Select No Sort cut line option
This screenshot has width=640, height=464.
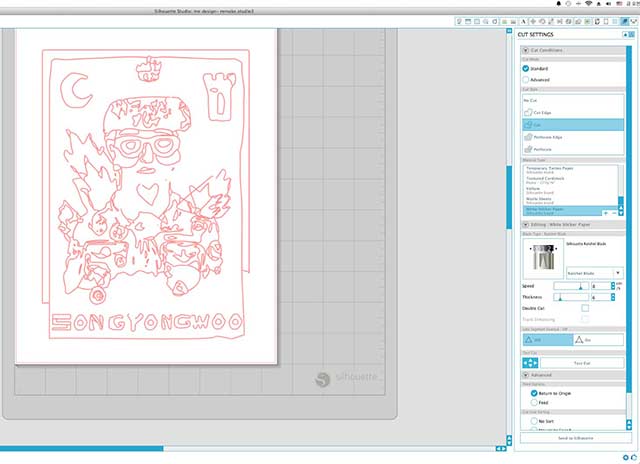pyautogui.click(x=534, y=421)
